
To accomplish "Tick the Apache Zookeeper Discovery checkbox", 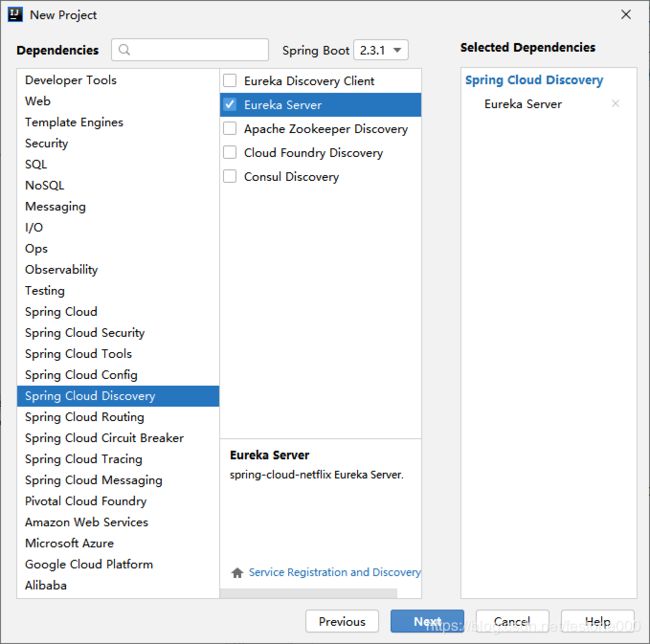I will coord(230,128).
